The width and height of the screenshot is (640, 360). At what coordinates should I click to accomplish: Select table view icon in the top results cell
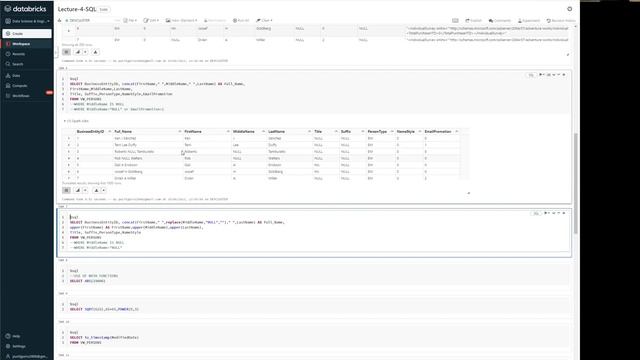tap(66, 52)
